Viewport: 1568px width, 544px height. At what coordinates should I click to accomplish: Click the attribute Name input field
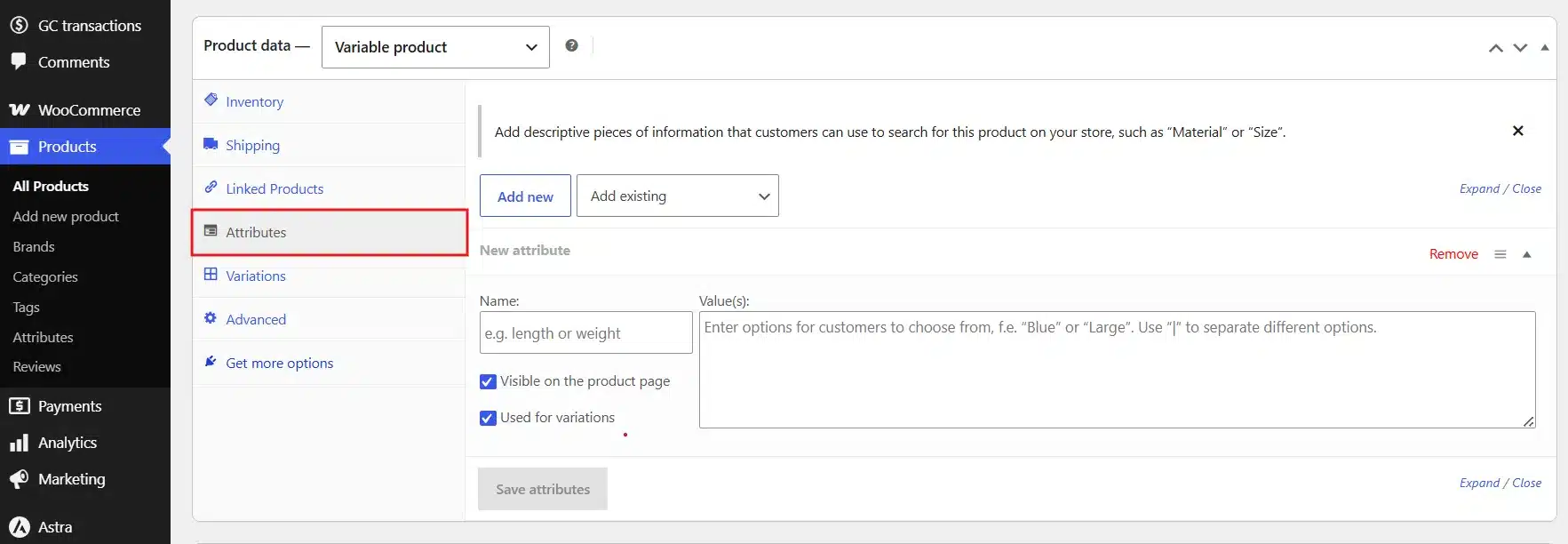586,332
